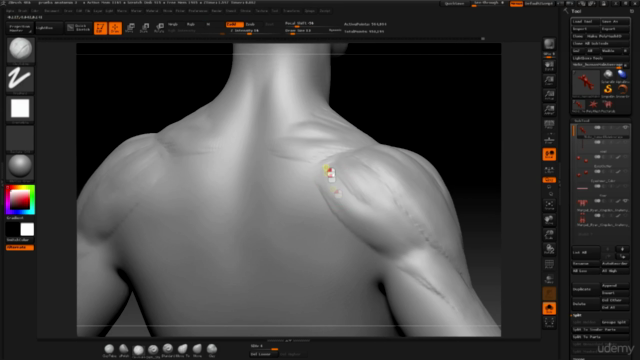This screenshot has height=360, width=640.
Task: Open the material sphere selector
Action: pyautogui.click(x=20, y=167)
